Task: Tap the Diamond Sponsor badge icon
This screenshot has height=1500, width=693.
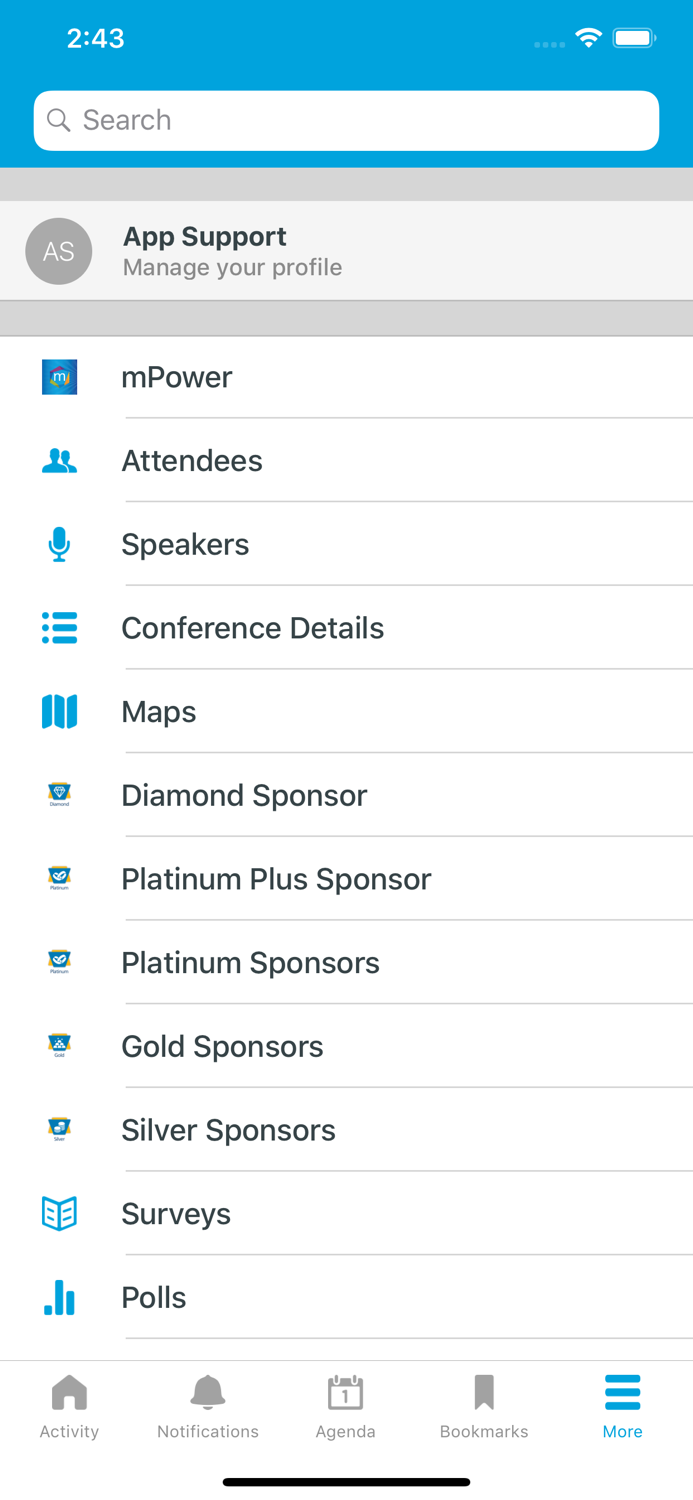Action: pos(58,795)
